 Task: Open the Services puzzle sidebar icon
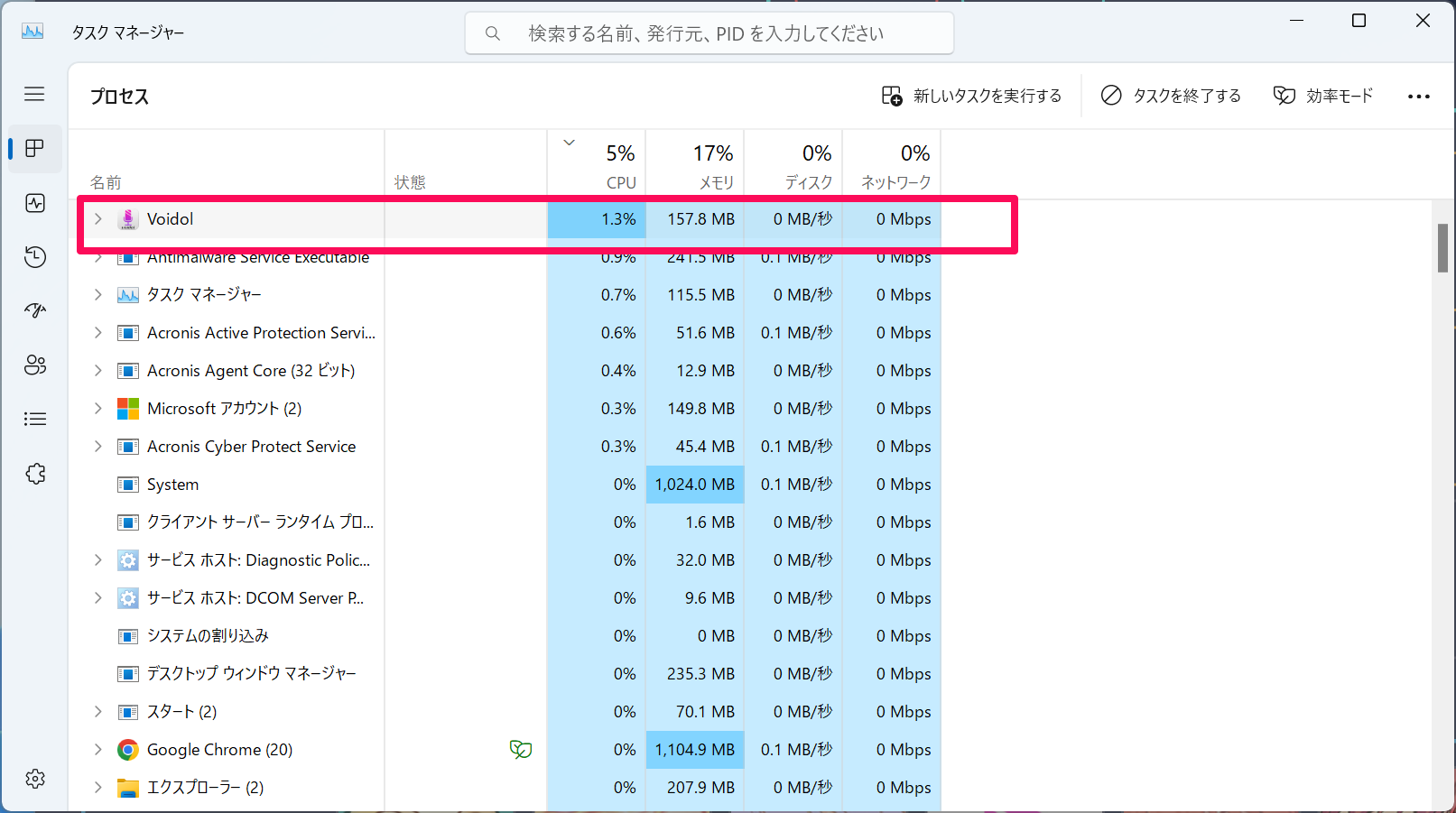coord(35,474)
